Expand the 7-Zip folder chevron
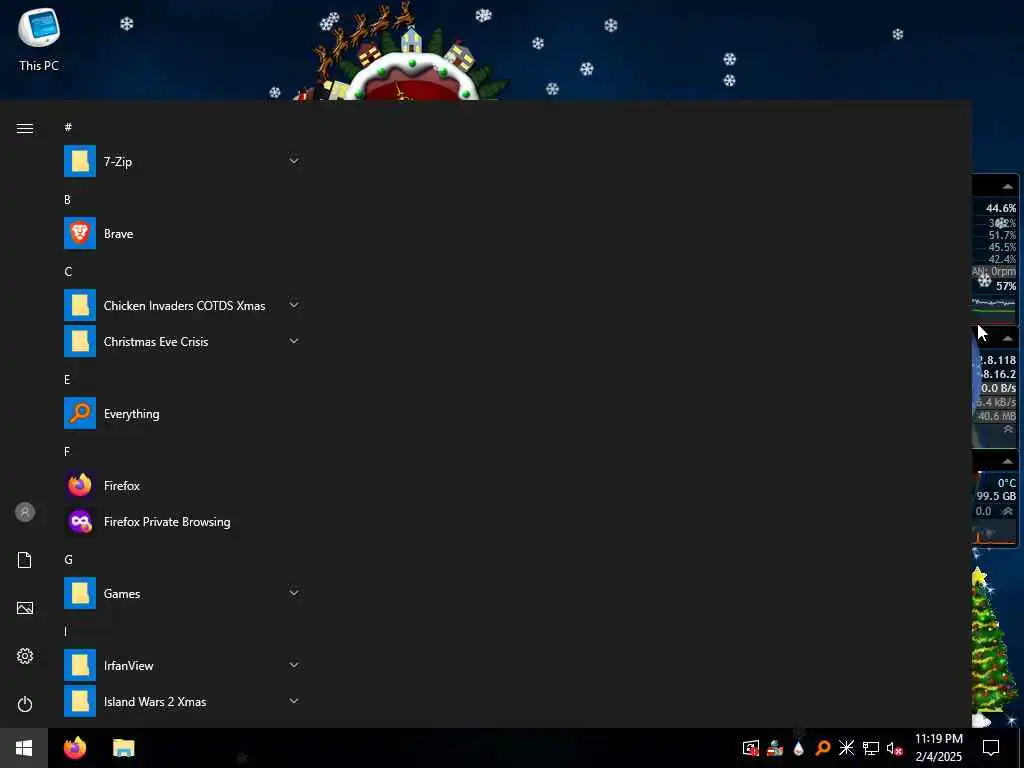1024x768 pixels. [294, 161]
